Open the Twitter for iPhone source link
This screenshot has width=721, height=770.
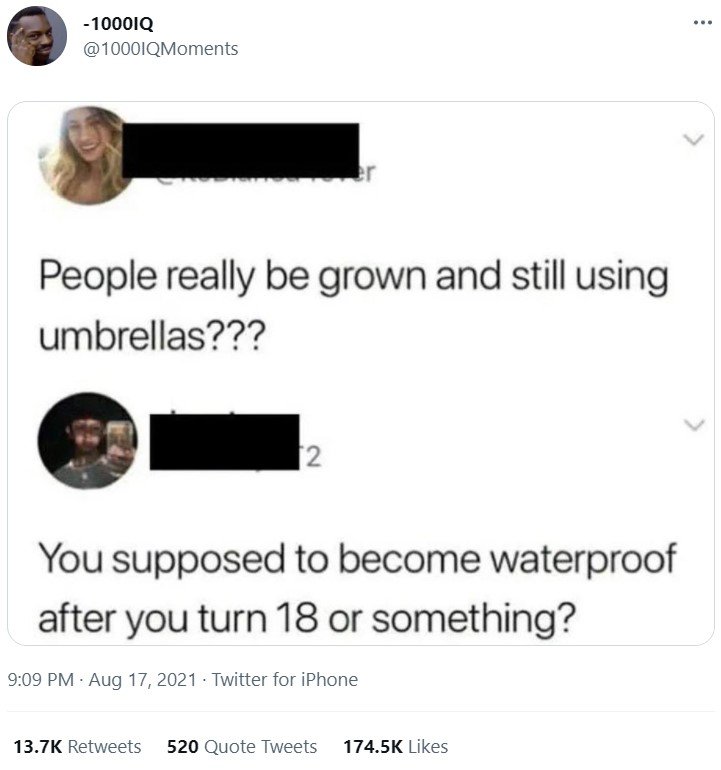pyautogui.click(x=285, y=680)
